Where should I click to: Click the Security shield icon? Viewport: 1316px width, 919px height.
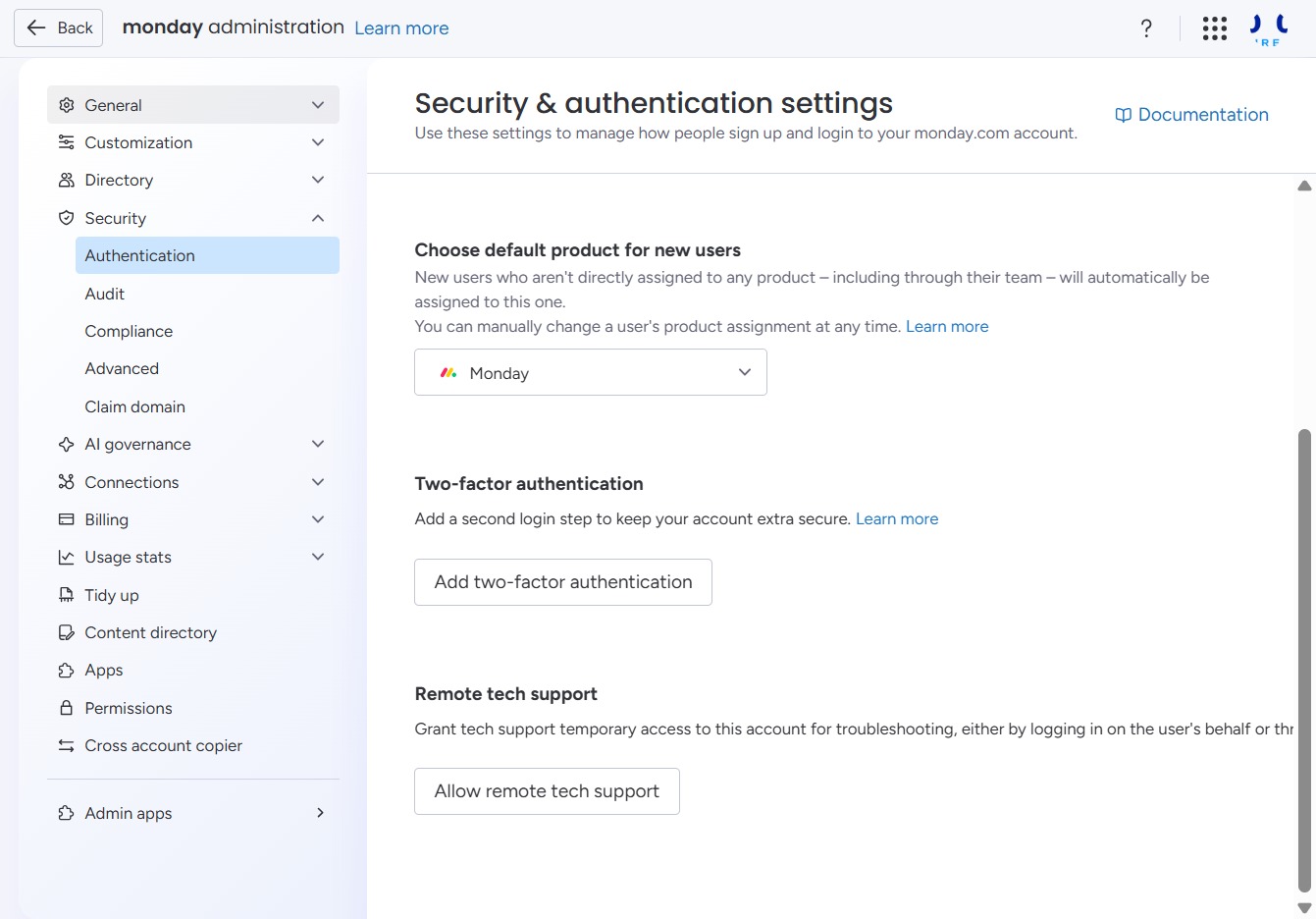click(x=67, y=218)
